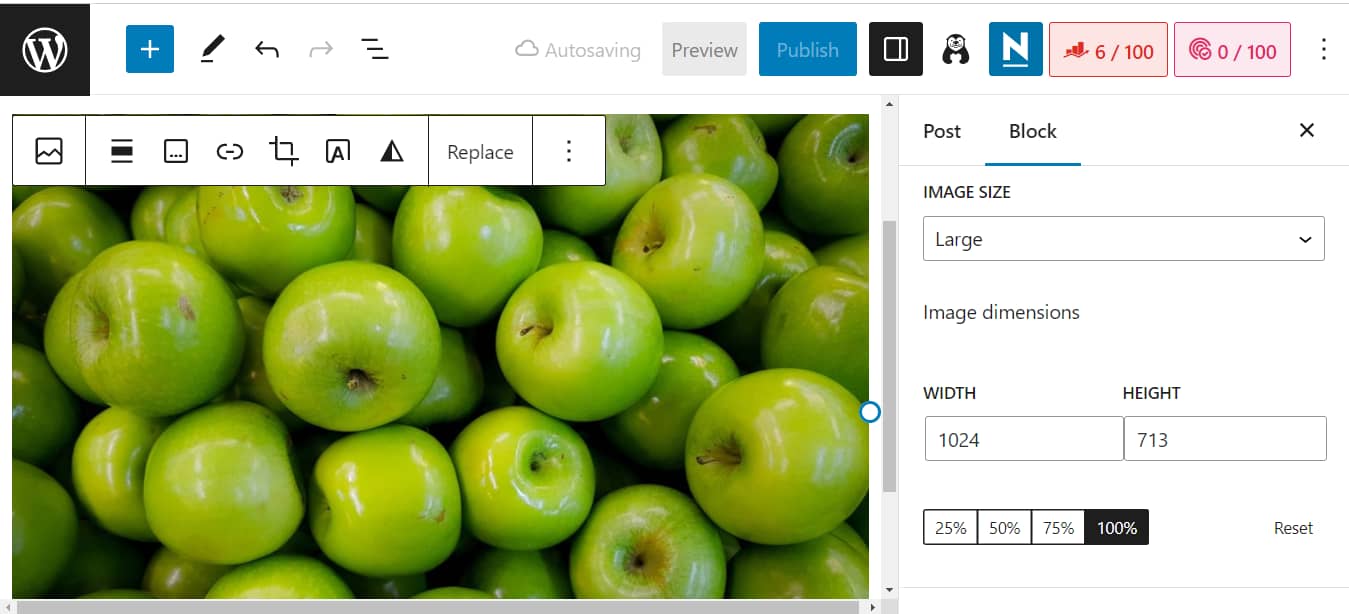
Task: Click the image right resize handle
Action: [x=870, y=412]
